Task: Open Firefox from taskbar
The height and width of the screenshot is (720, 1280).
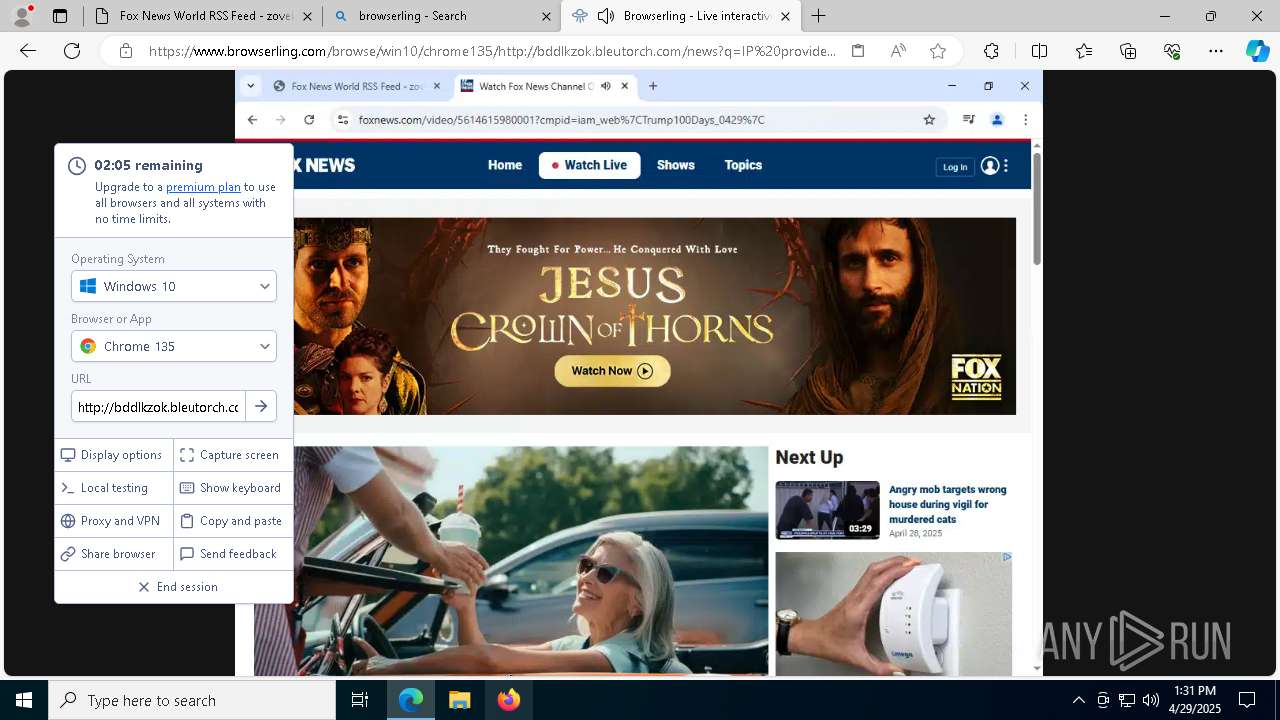Action: coord(508,700)
